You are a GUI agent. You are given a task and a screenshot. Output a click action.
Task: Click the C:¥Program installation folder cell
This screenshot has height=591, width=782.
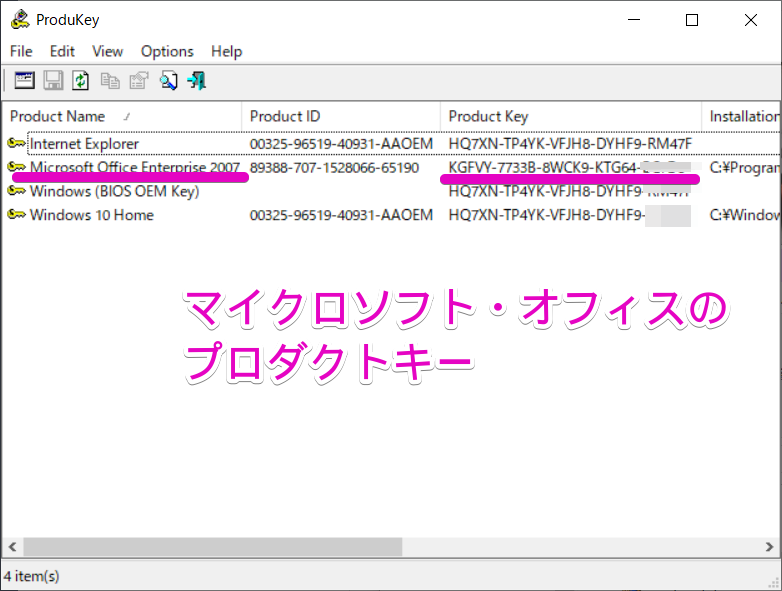[745, 168]
